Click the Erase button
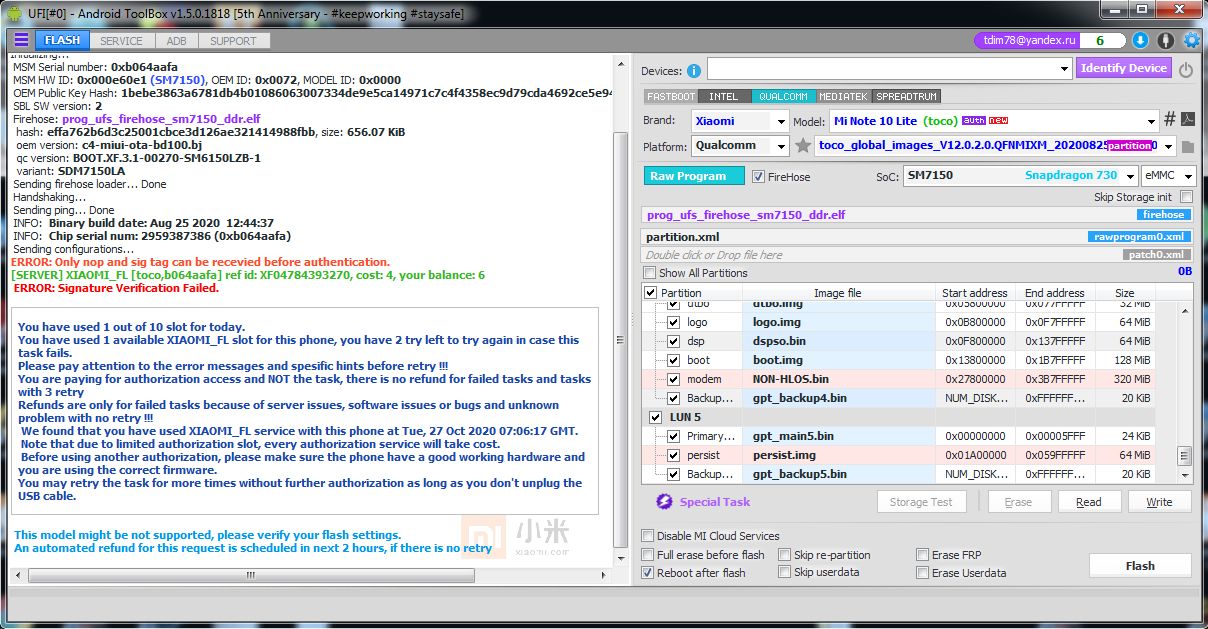 click(1018, 502)
